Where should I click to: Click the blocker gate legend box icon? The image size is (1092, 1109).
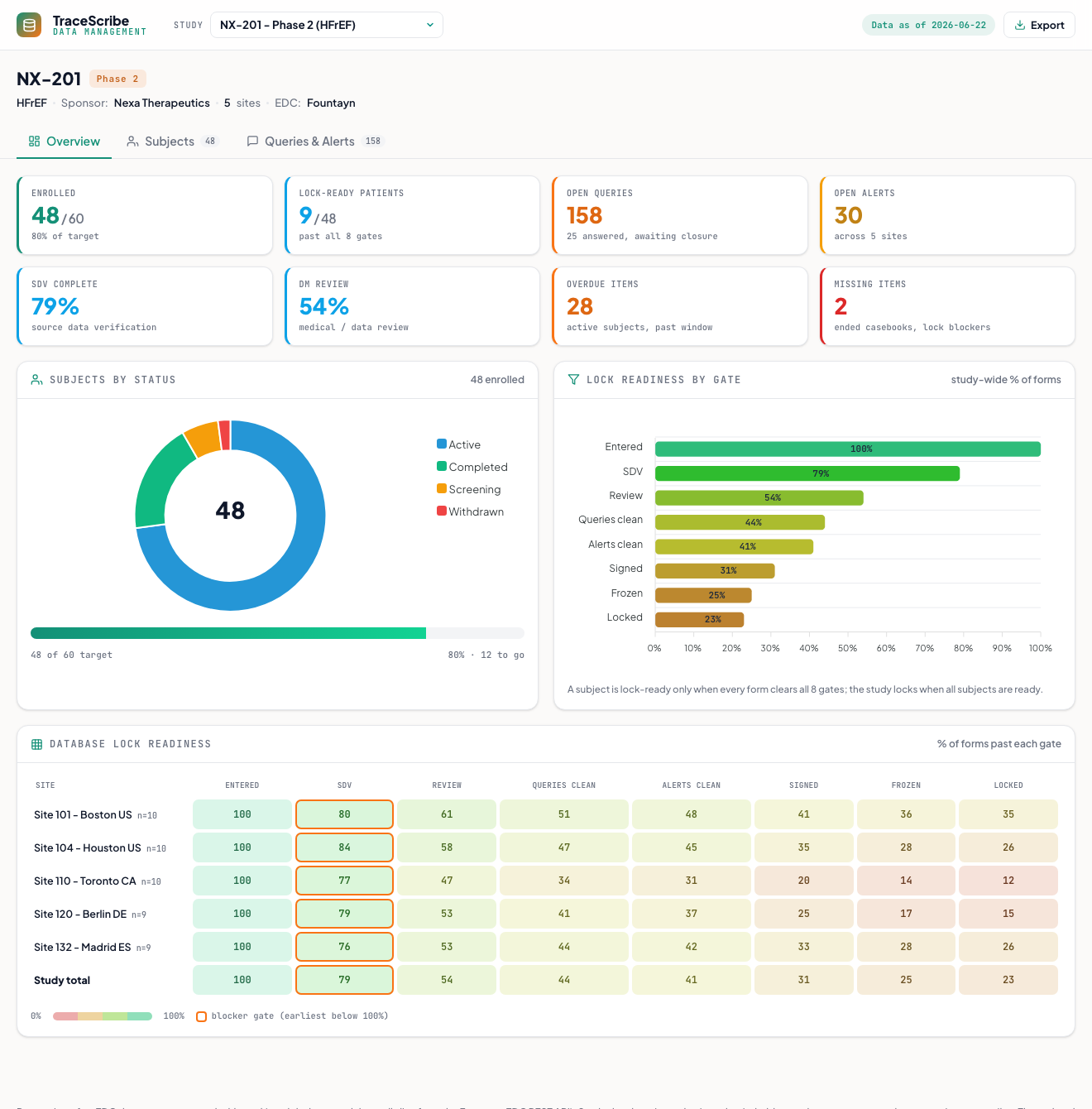[201, 1016]
